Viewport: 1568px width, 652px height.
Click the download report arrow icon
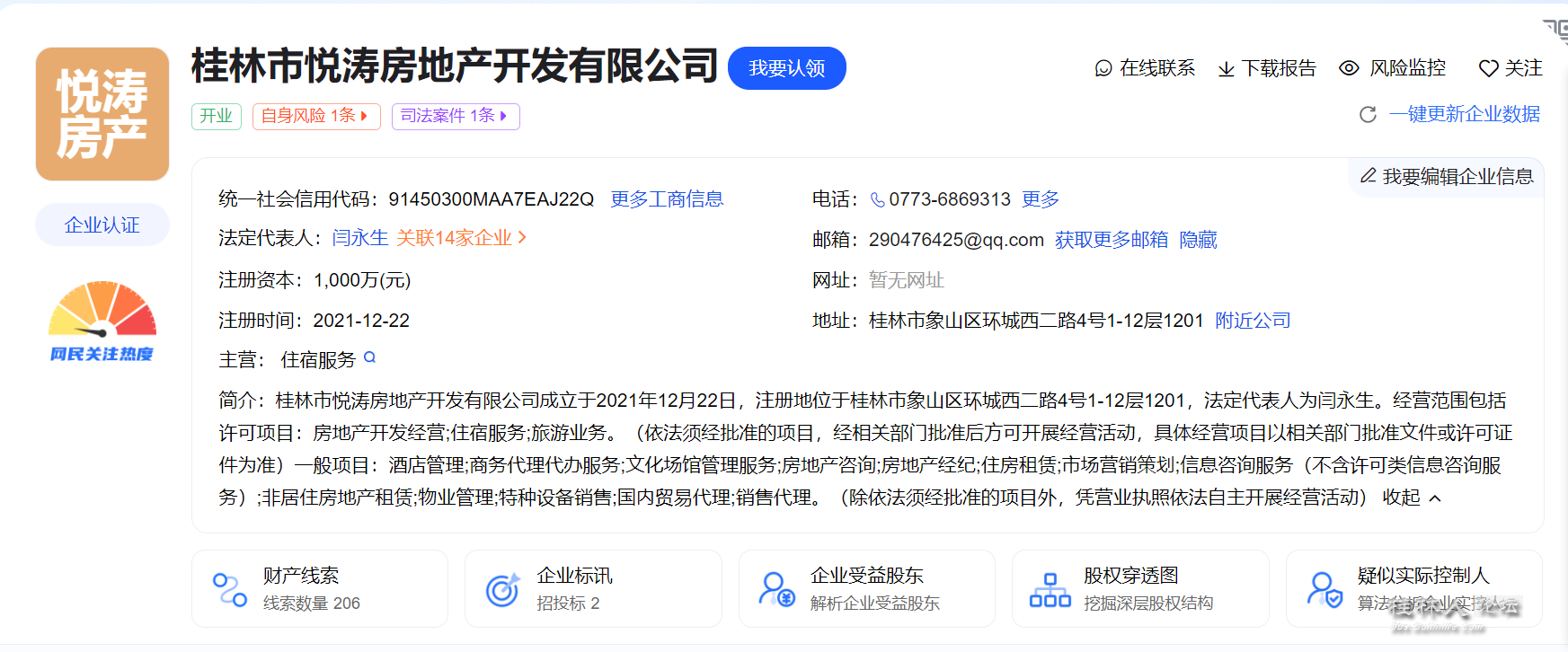[x=1226, y=69]
